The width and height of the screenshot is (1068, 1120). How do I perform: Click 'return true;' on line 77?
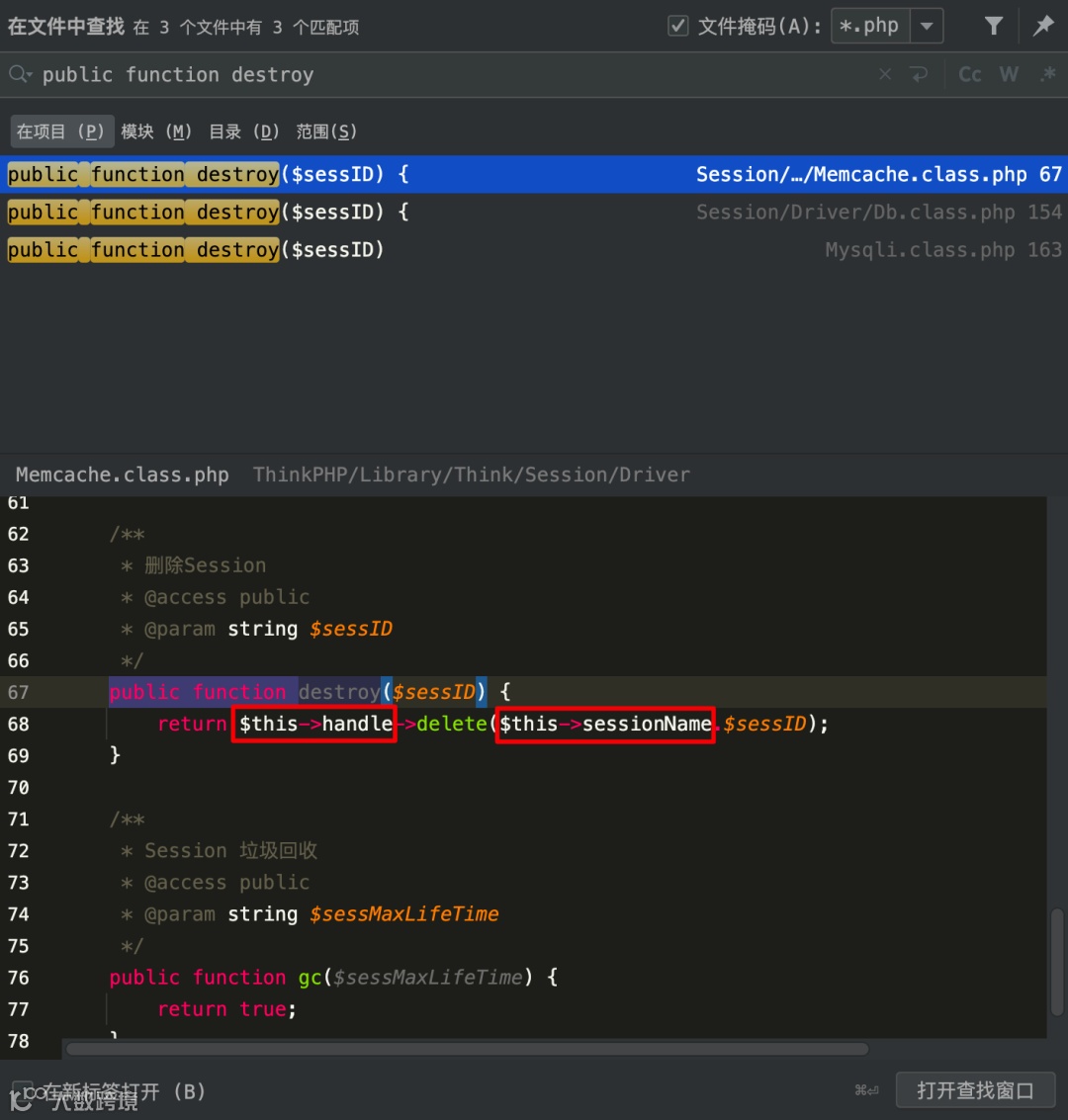tap(226, 1008)
